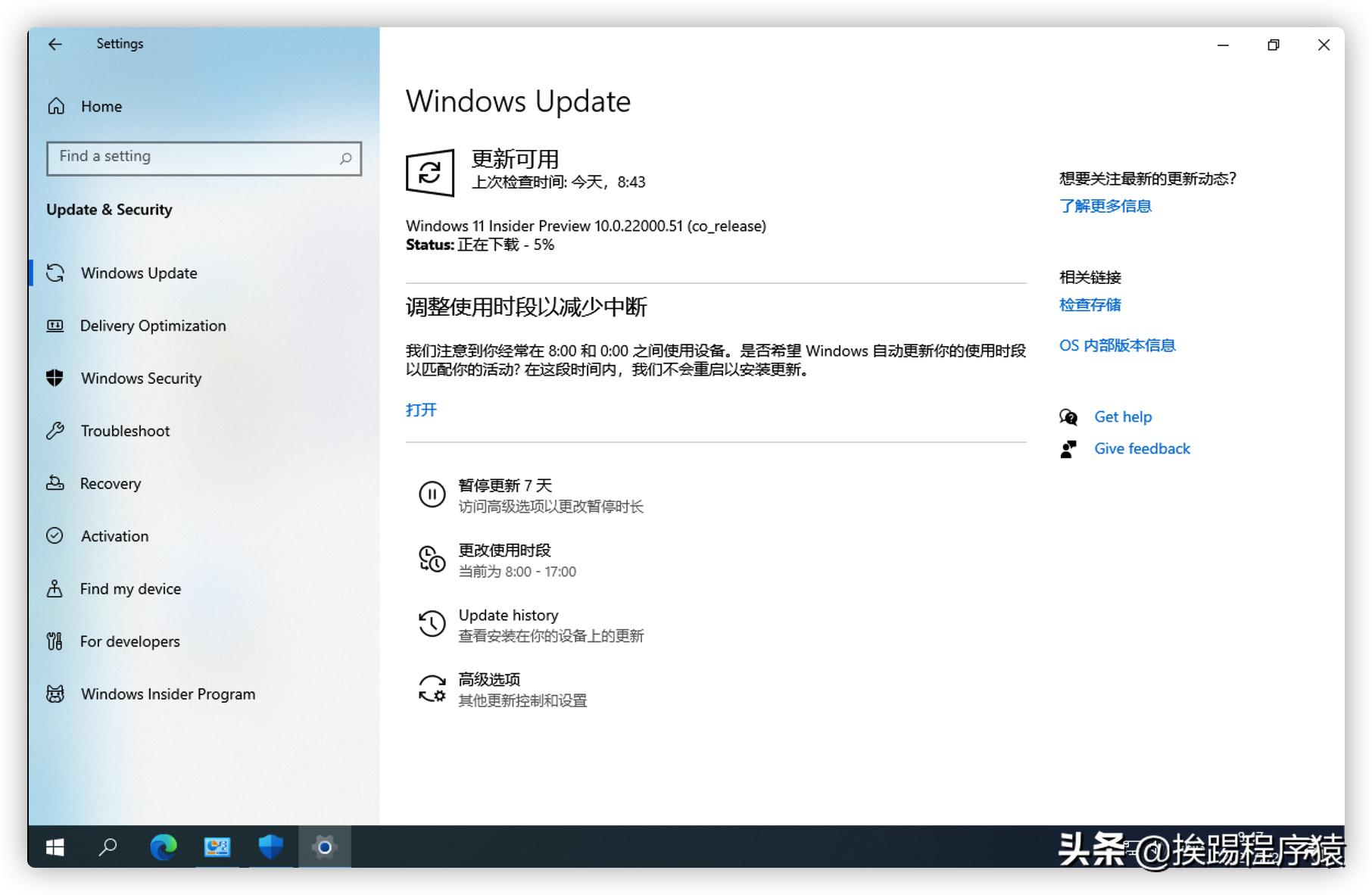The image size is (1372, 895).
Task: Select Home in the sidebar
Action: click(101, 106)
